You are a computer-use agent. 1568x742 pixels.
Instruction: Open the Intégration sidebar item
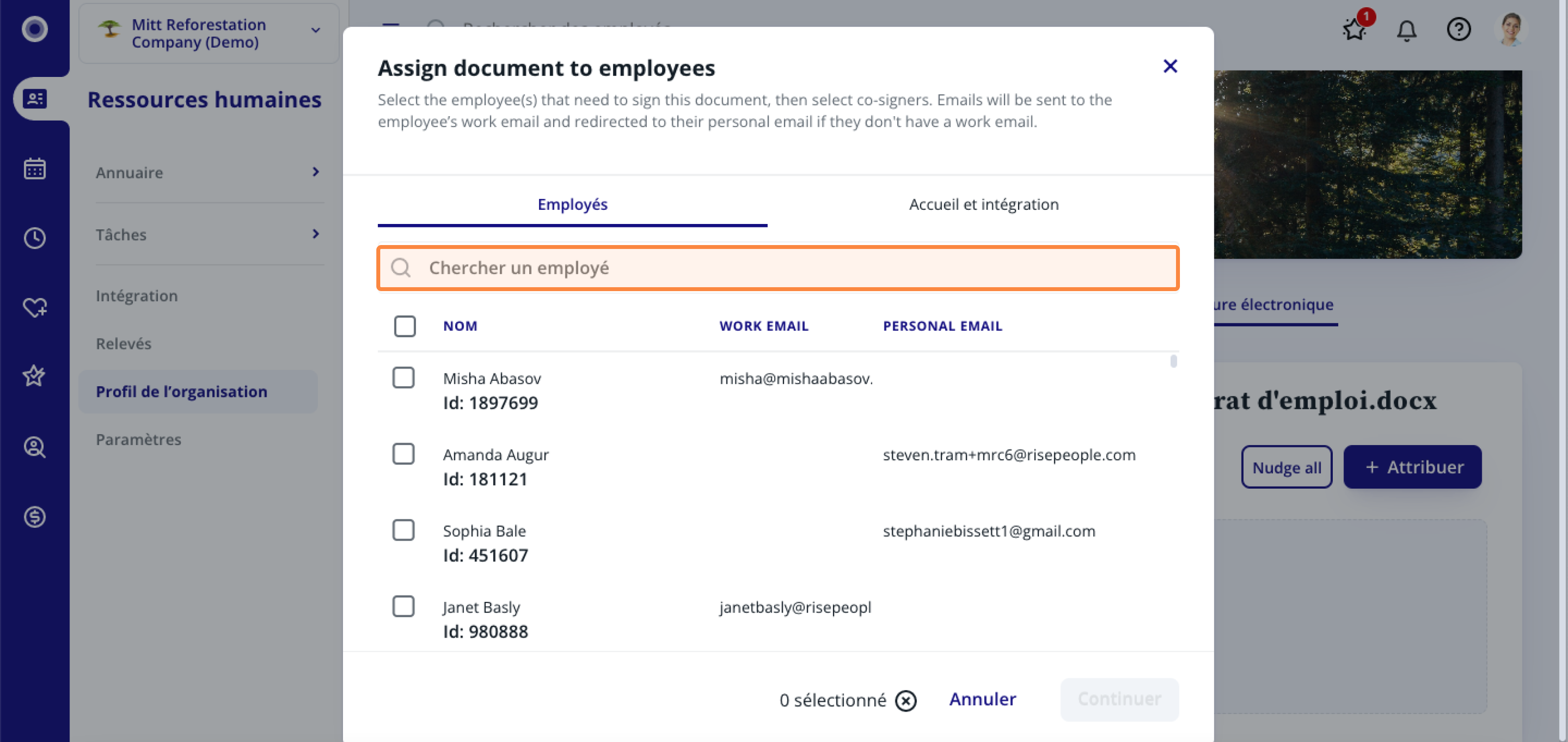(136, 296)
